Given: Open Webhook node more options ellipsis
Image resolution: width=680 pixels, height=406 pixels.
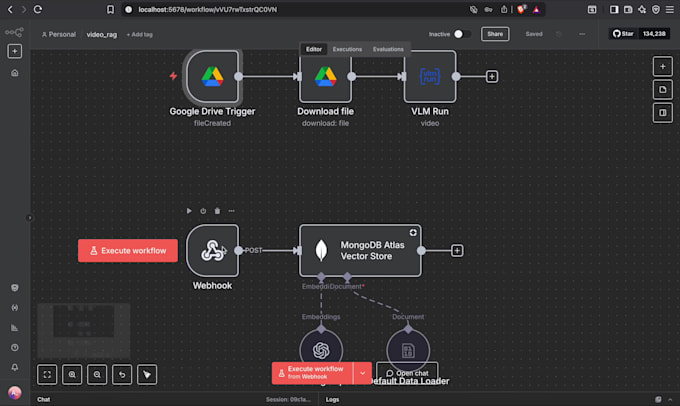Looking at the screenshot, I should point(232,211).
